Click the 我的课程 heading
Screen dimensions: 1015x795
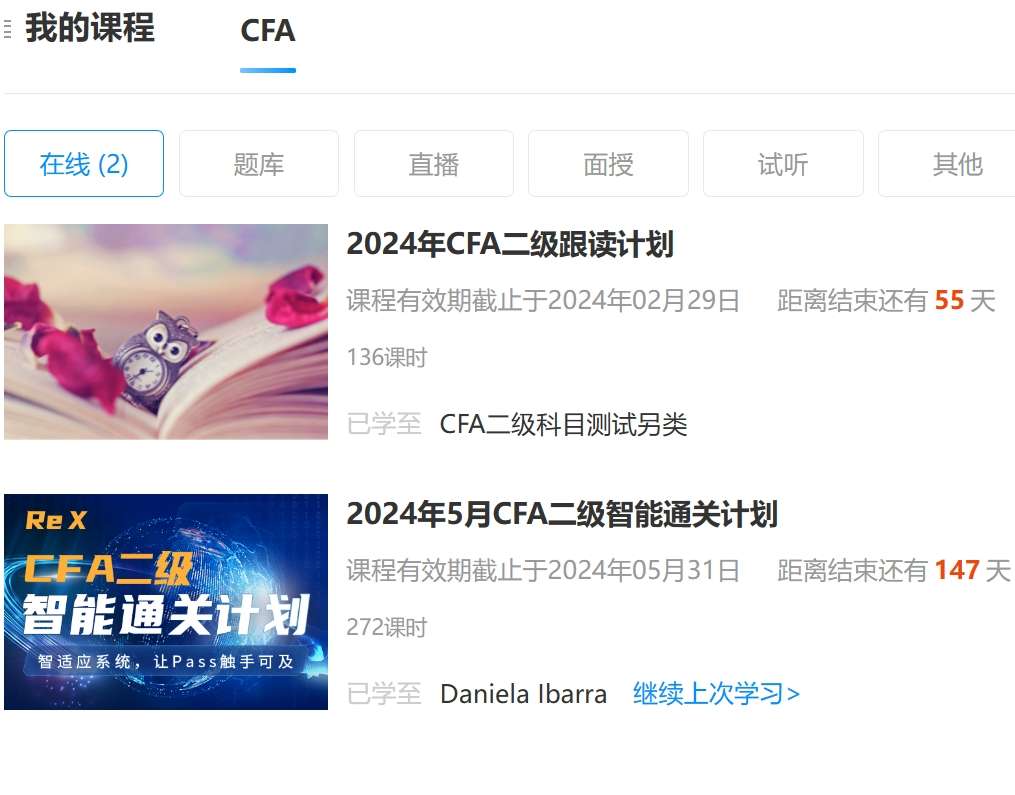[90, 28]
